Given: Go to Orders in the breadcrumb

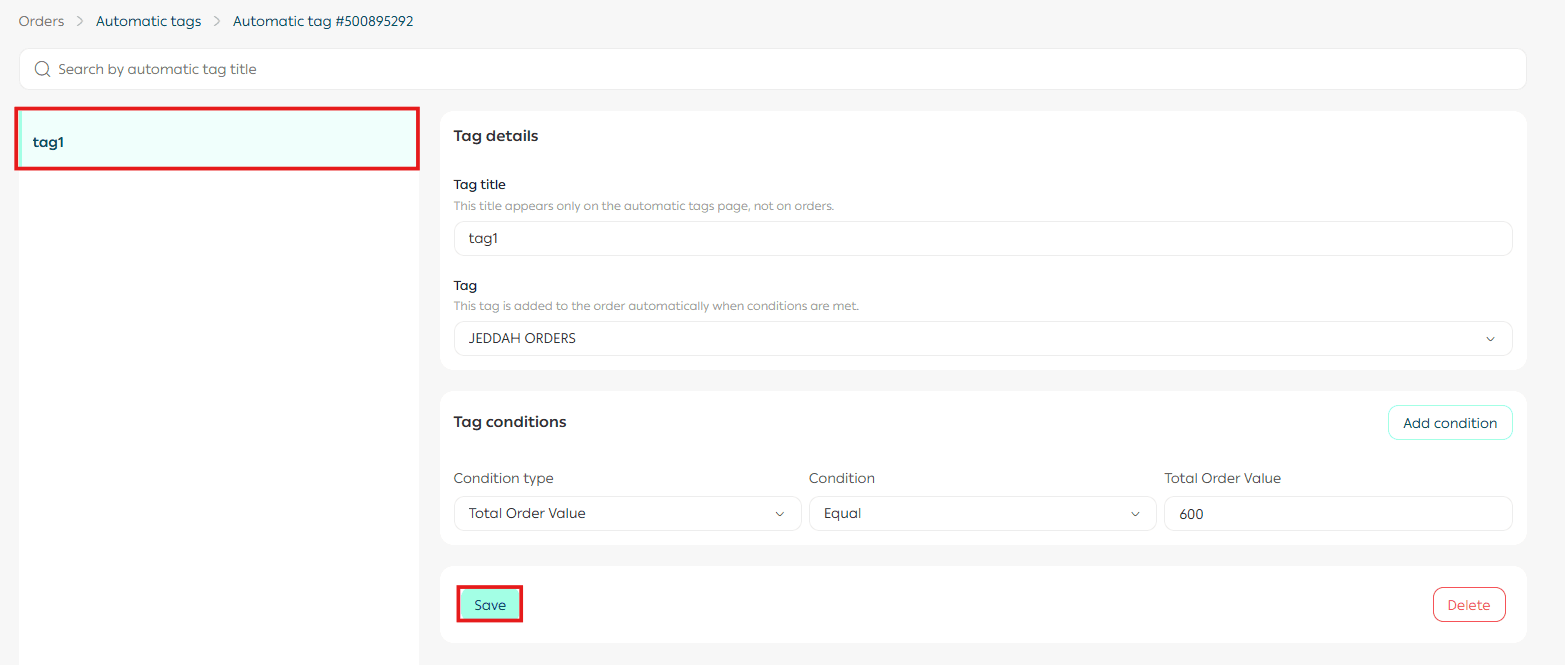Looking at the screenshot, I should 41,21.
